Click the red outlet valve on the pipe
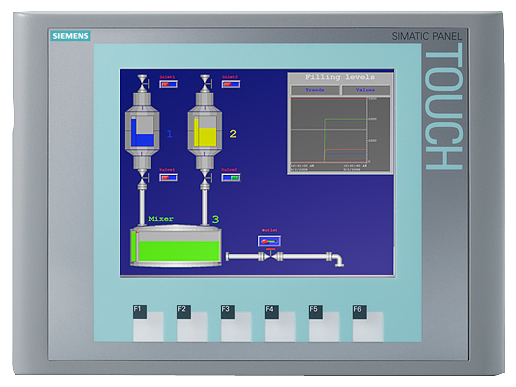The height and width of the screenshot is (387, 516). click(270, 256)
